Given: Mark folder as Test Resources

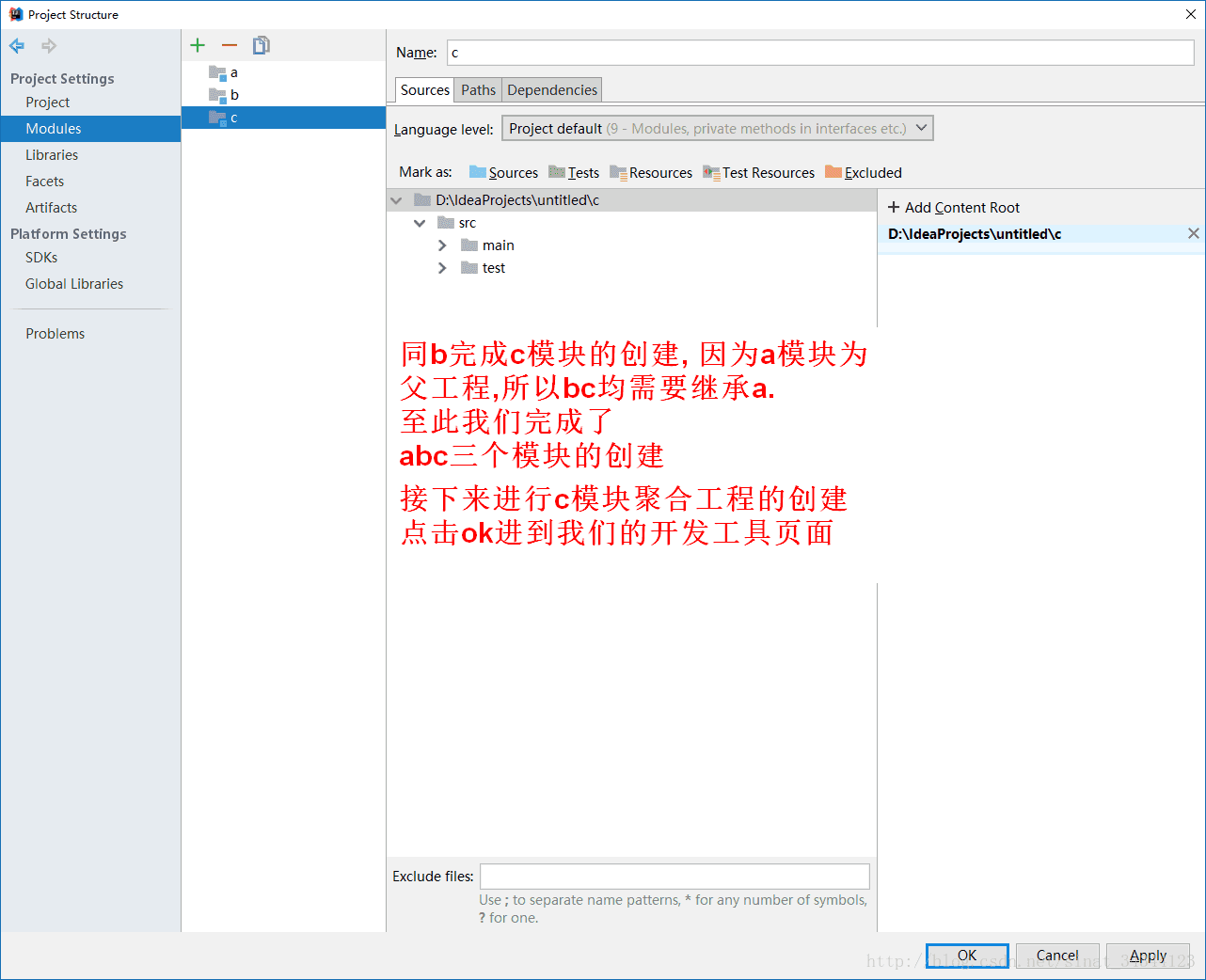Looking at the screenshot, I should [x=767, y=172].
